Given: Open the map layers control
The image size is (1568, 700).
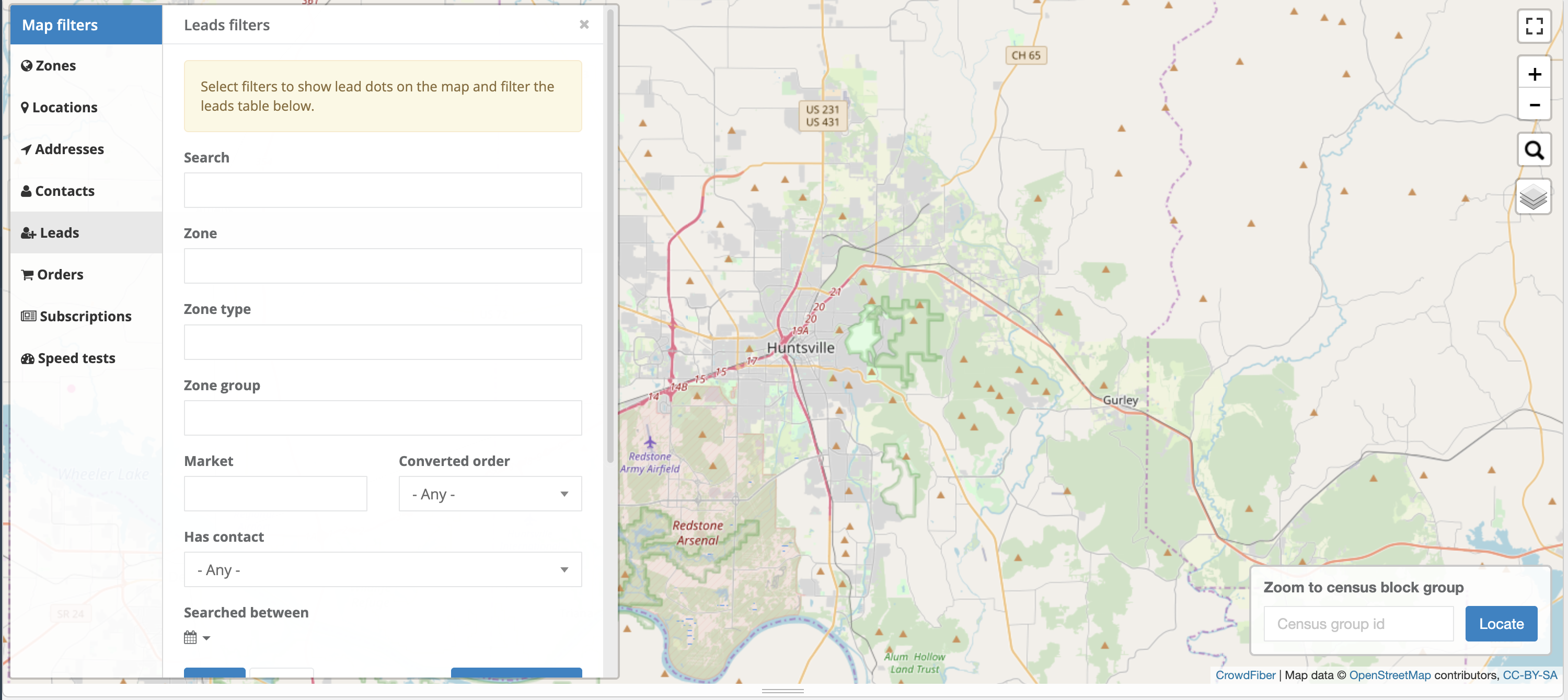Looking at the screenshot, I should click(1534, 197).
